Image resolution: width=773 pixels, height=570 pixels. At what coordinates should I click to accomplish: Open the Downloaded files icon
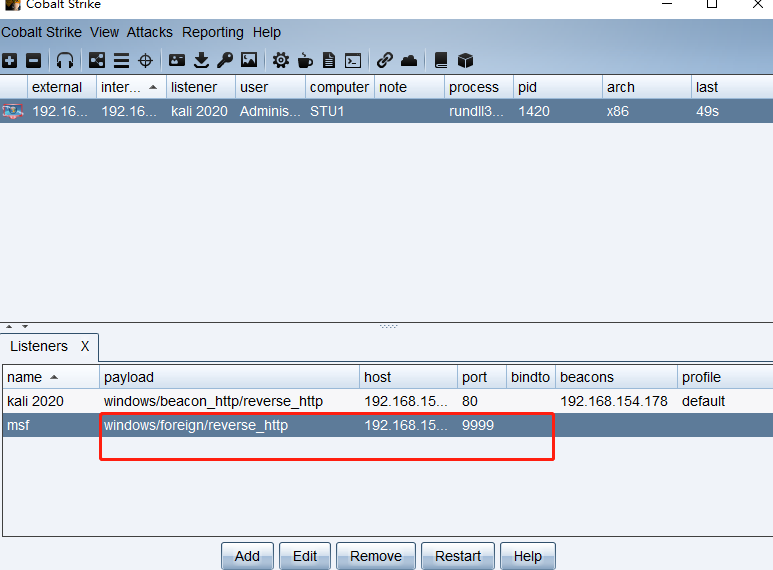coord(201,61)
